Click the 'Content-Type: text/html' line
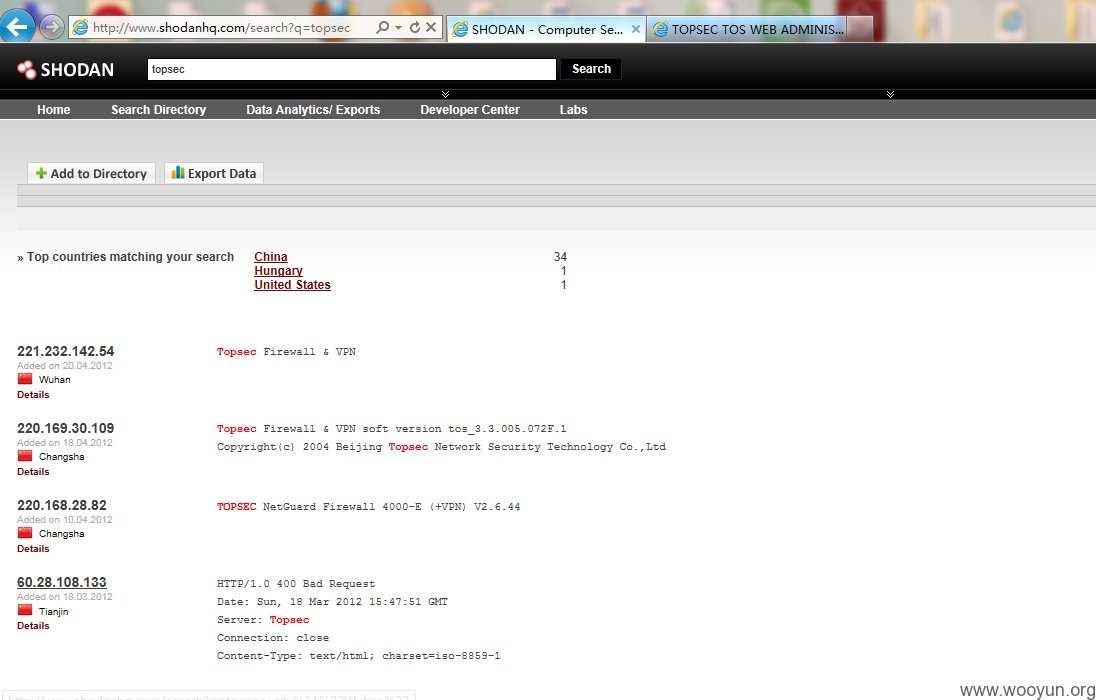 (359, 656)
